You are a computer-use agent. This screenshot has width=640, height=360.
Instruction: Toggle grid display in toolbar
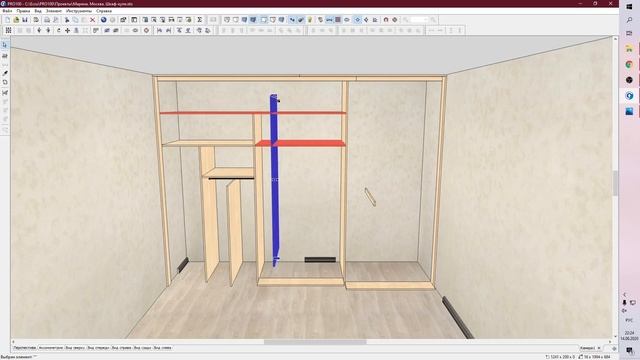[338, 20]
